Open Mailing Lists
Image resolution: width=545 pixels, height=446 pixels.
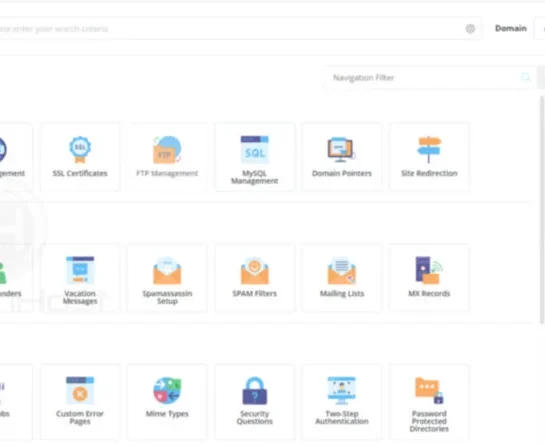pyautogui.click(x=342, y=278)
